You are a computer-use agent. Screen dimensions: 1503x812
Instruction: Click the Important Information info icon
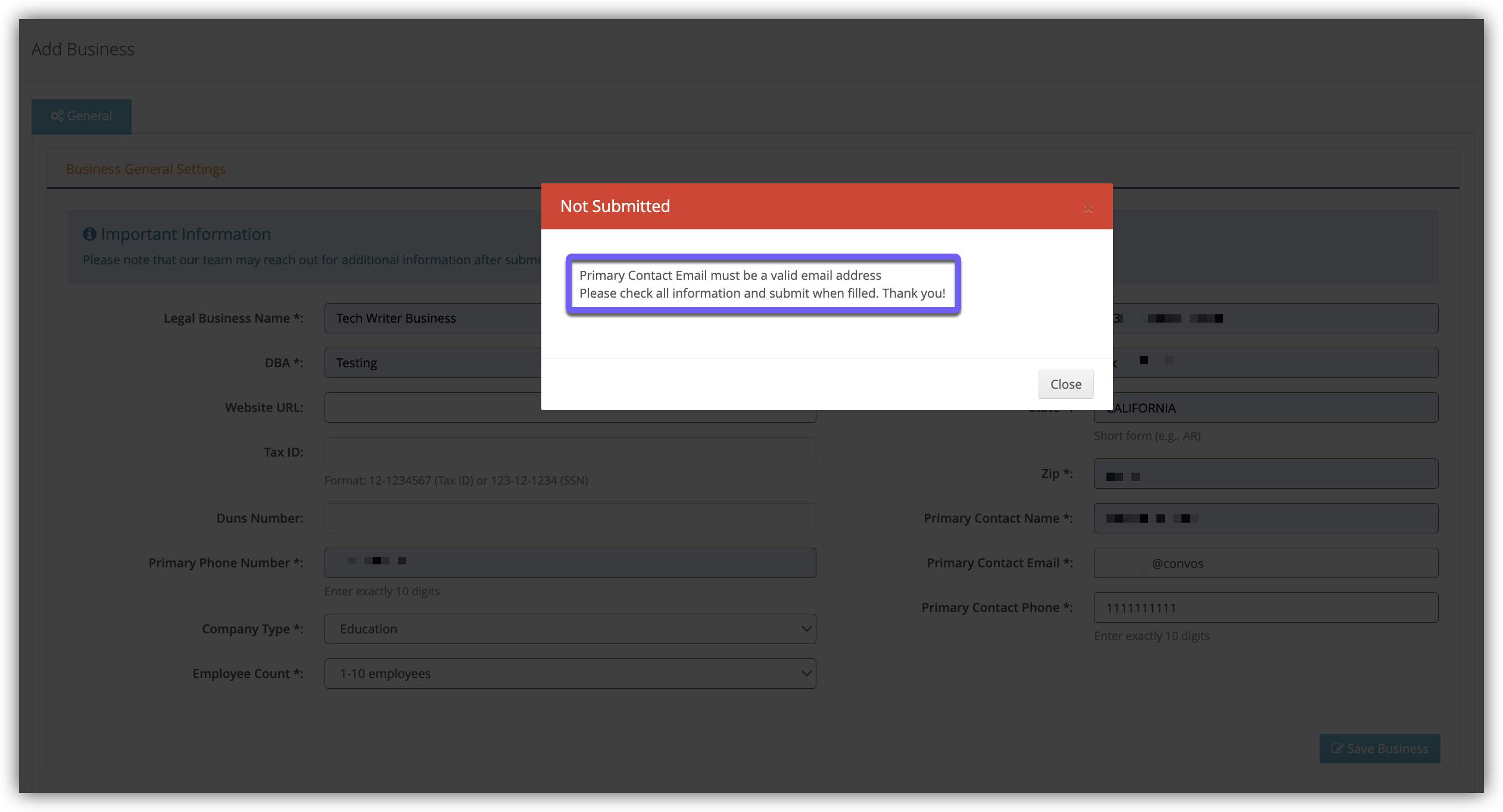pos(89,234)
